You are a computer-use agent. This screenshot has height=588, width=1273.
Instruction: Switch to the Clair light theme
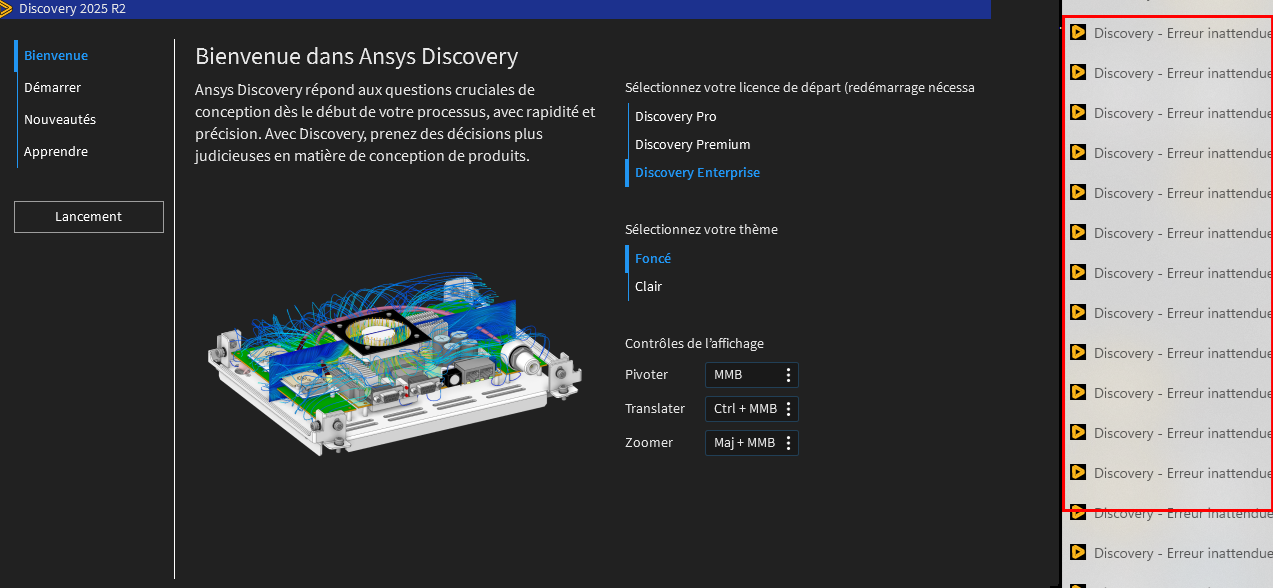pos(648,287)
